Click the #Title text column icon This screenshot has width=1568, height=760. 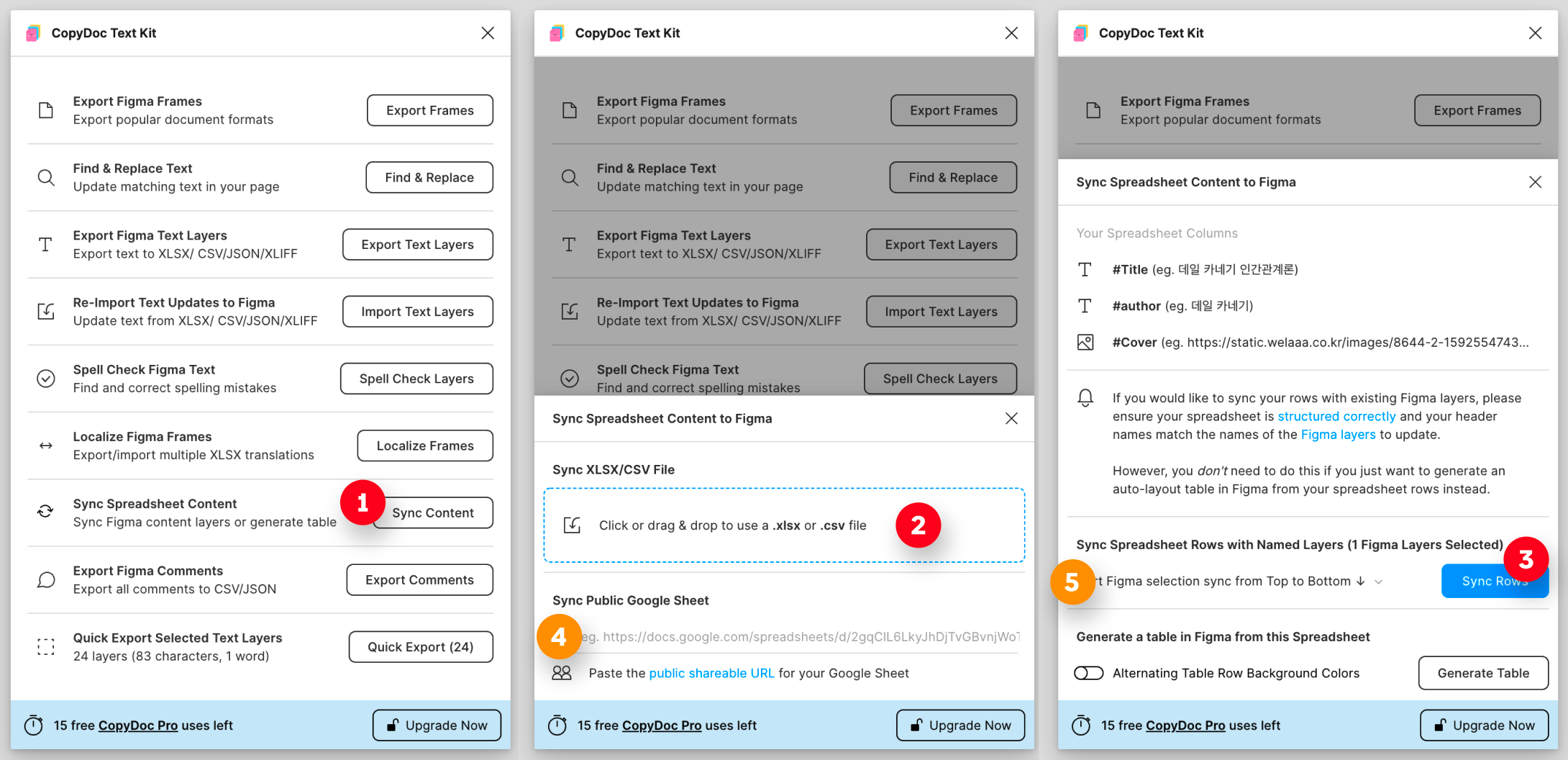pos(1085,269)
